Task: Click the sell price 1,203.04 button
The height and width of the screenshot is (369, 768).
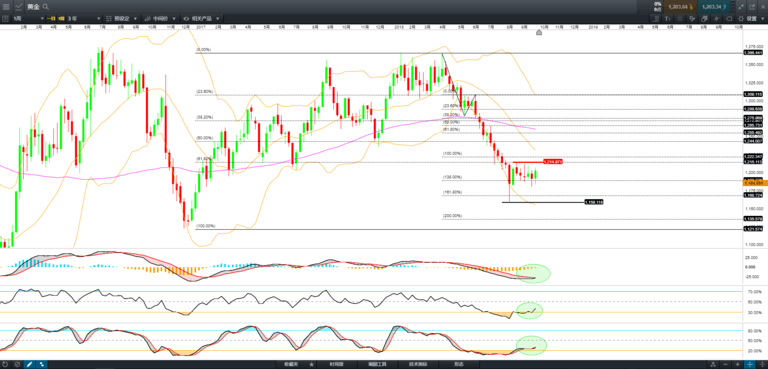Action: [x=680, y=7]
